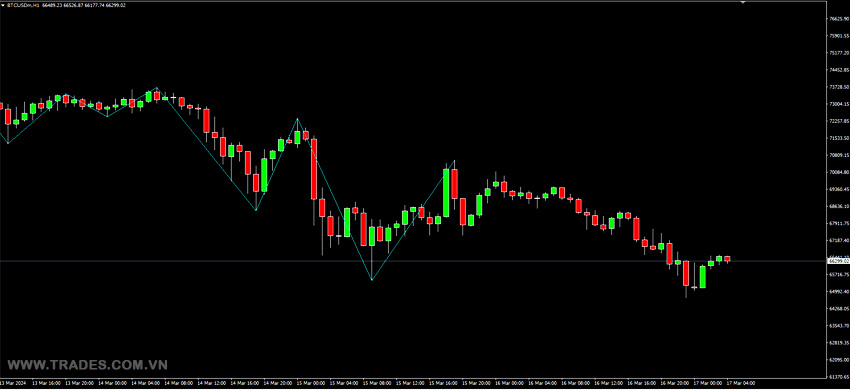Image resolution: width=850 pixels, height=390 pixels.
Task: Select the ZigZag line segment peak near 15 Mar 00:00
Action: [x=297, y=119]
